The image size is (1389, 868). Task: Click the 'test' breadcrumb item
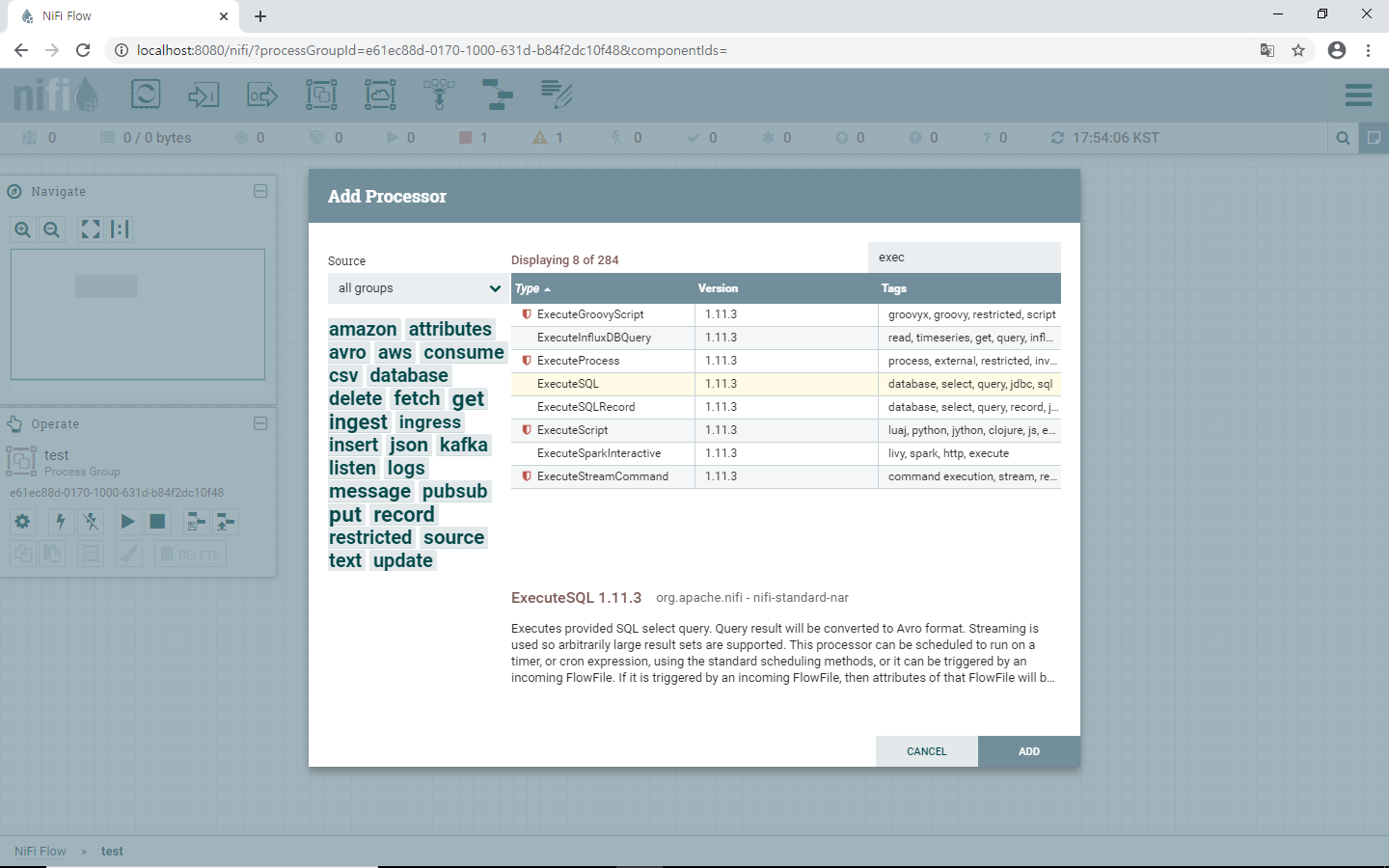[x=112, y=851]
